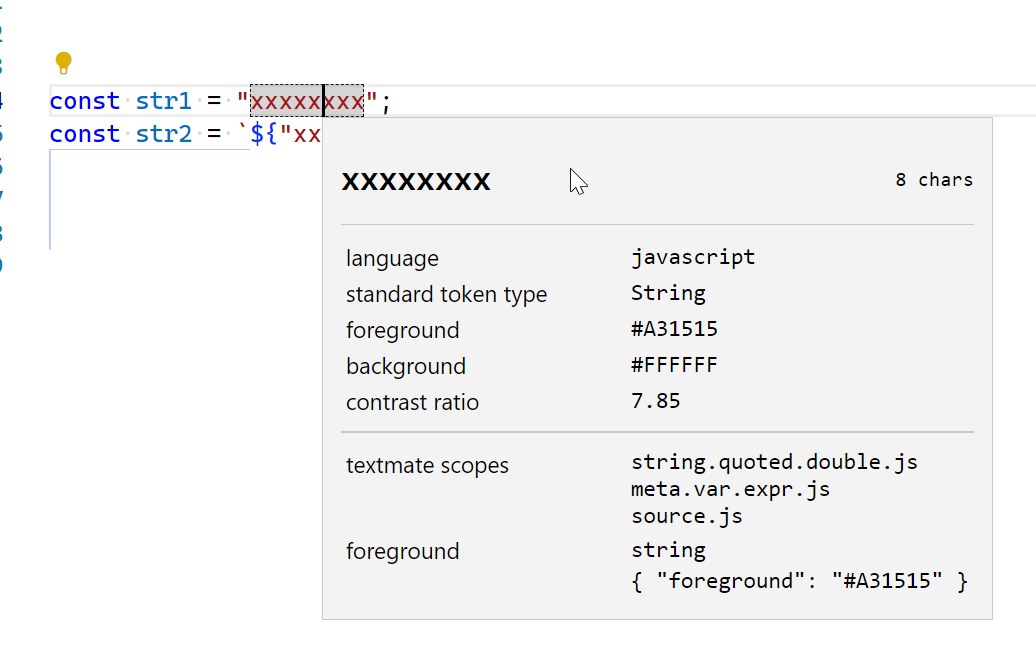Click the '${' template expression on the str2 line
The image size is (1036, 652).
click(264, 134)
